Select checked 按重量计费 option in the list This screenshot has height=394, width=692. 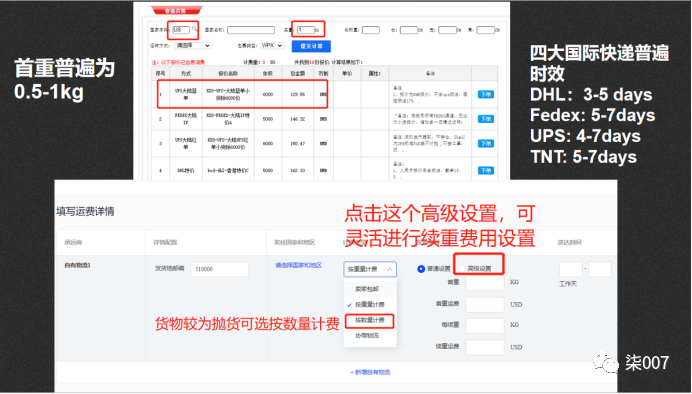[x=370, y=304]
